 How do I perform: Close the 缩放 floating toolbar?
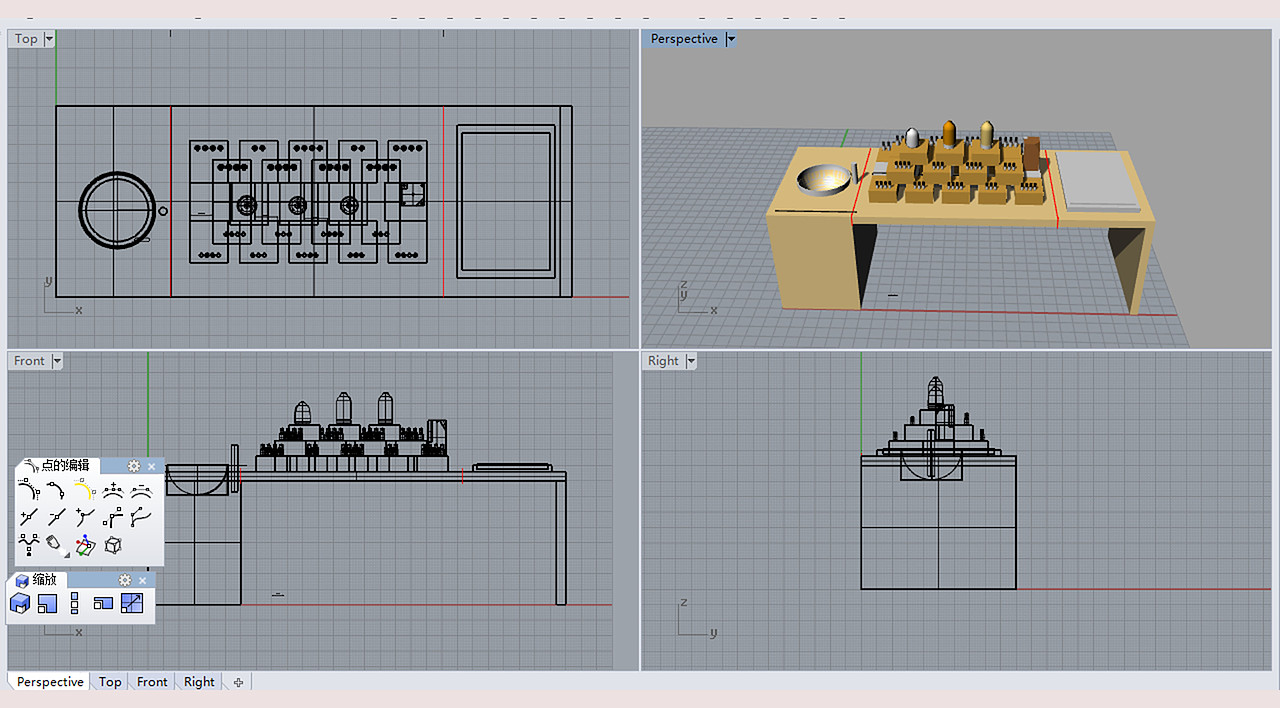pyautogui.click(x=142, y=580)
